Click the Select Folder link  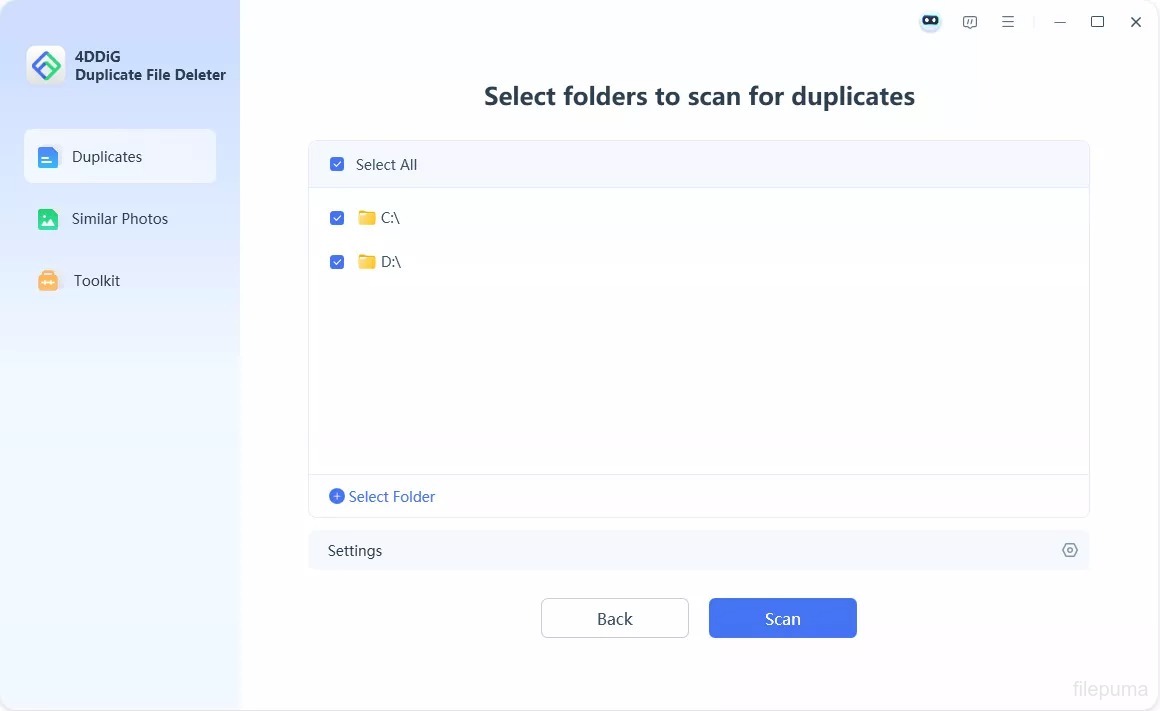click(391, 496)
